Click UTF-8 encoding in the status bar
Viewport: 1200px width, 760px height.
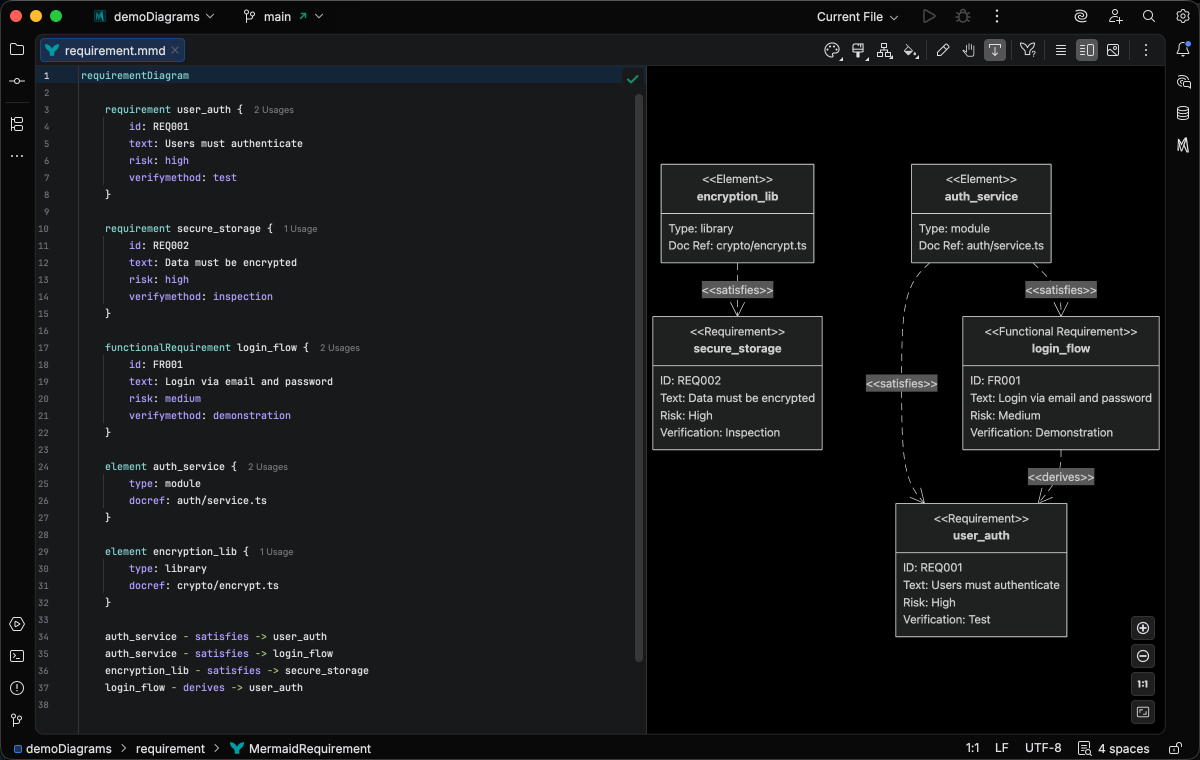coord(1043,748)
